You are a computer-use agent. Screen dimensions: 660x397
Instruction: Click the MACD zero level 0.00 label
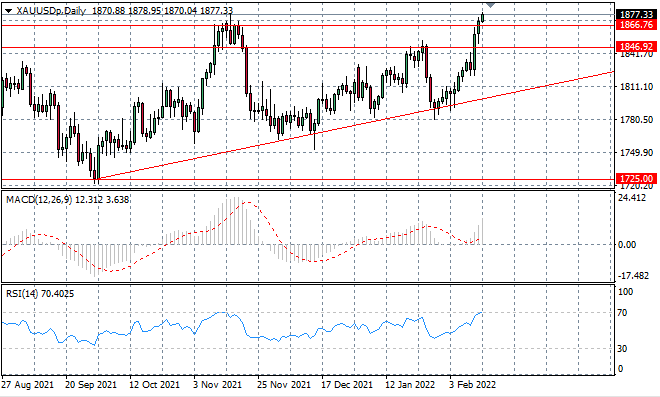coord(627,245)
